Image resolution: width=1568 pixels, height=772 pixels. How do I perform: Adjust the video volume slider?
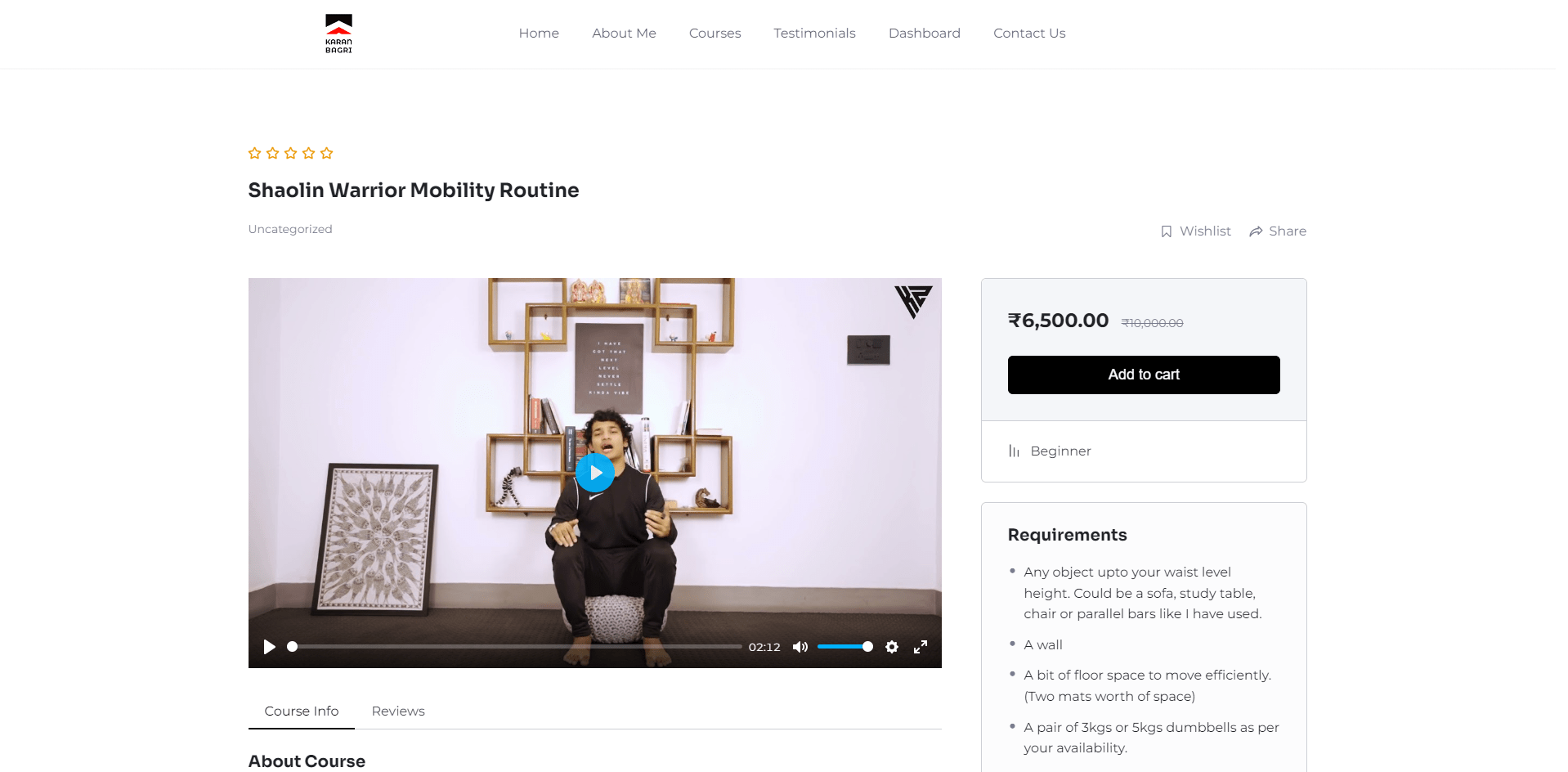pos(845,647)
